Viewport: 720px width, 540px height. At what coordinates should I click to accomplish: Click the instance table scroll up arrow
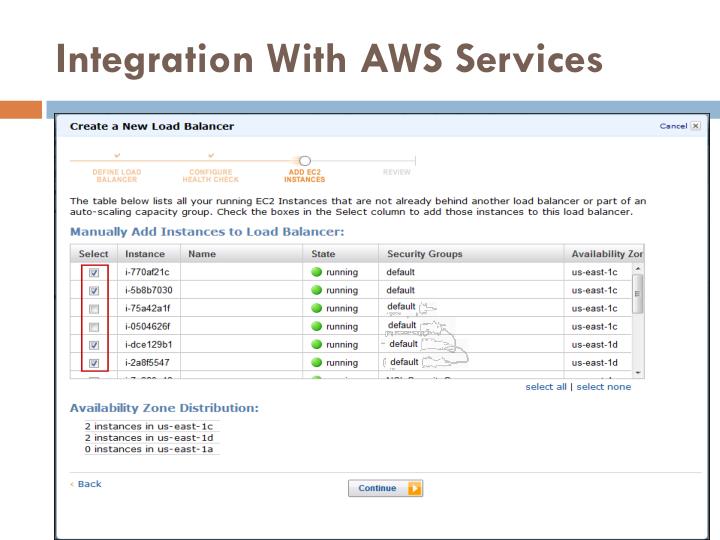click(638, 268)
